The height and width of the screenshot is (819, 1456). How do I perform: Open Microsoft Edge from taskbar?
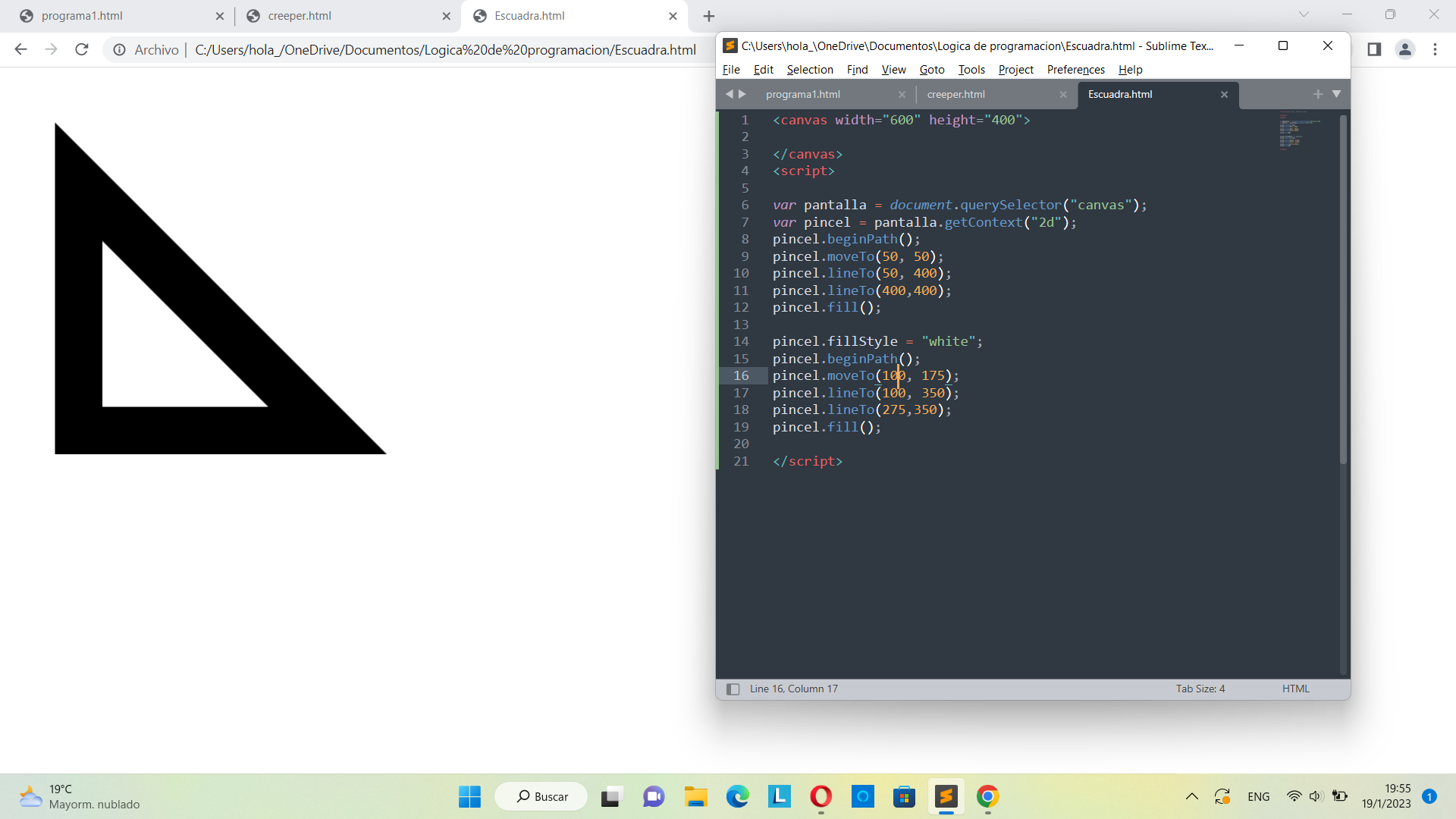737,796
